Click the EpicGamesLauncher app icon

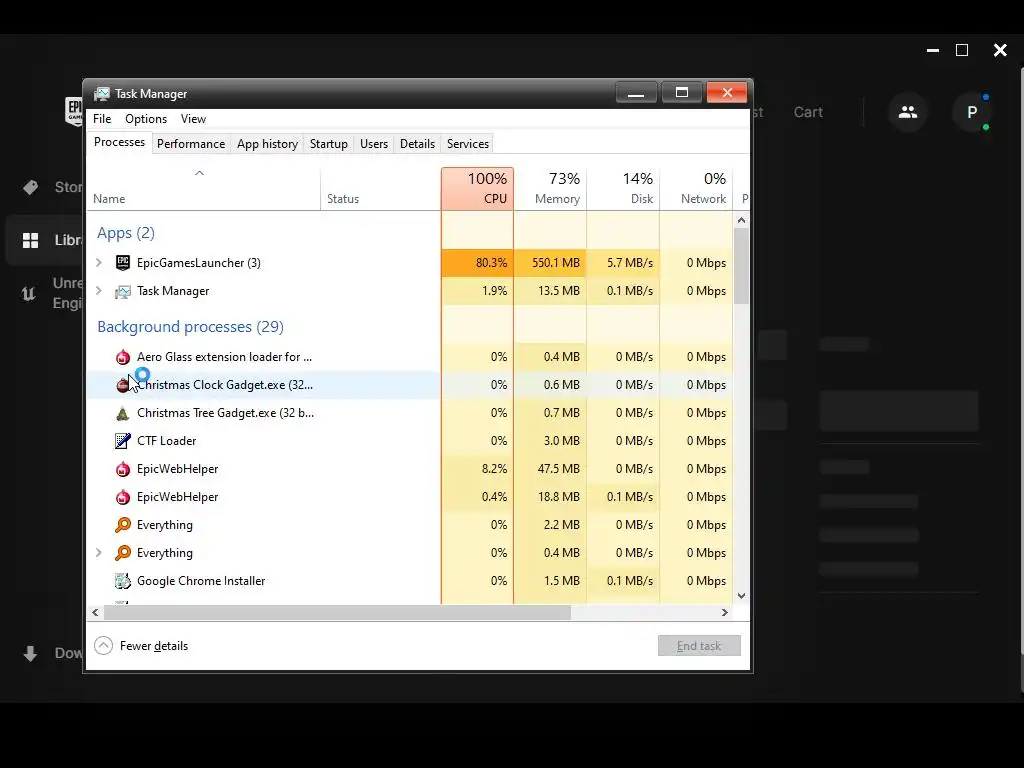pyautogui.click(x=123, y=263)
